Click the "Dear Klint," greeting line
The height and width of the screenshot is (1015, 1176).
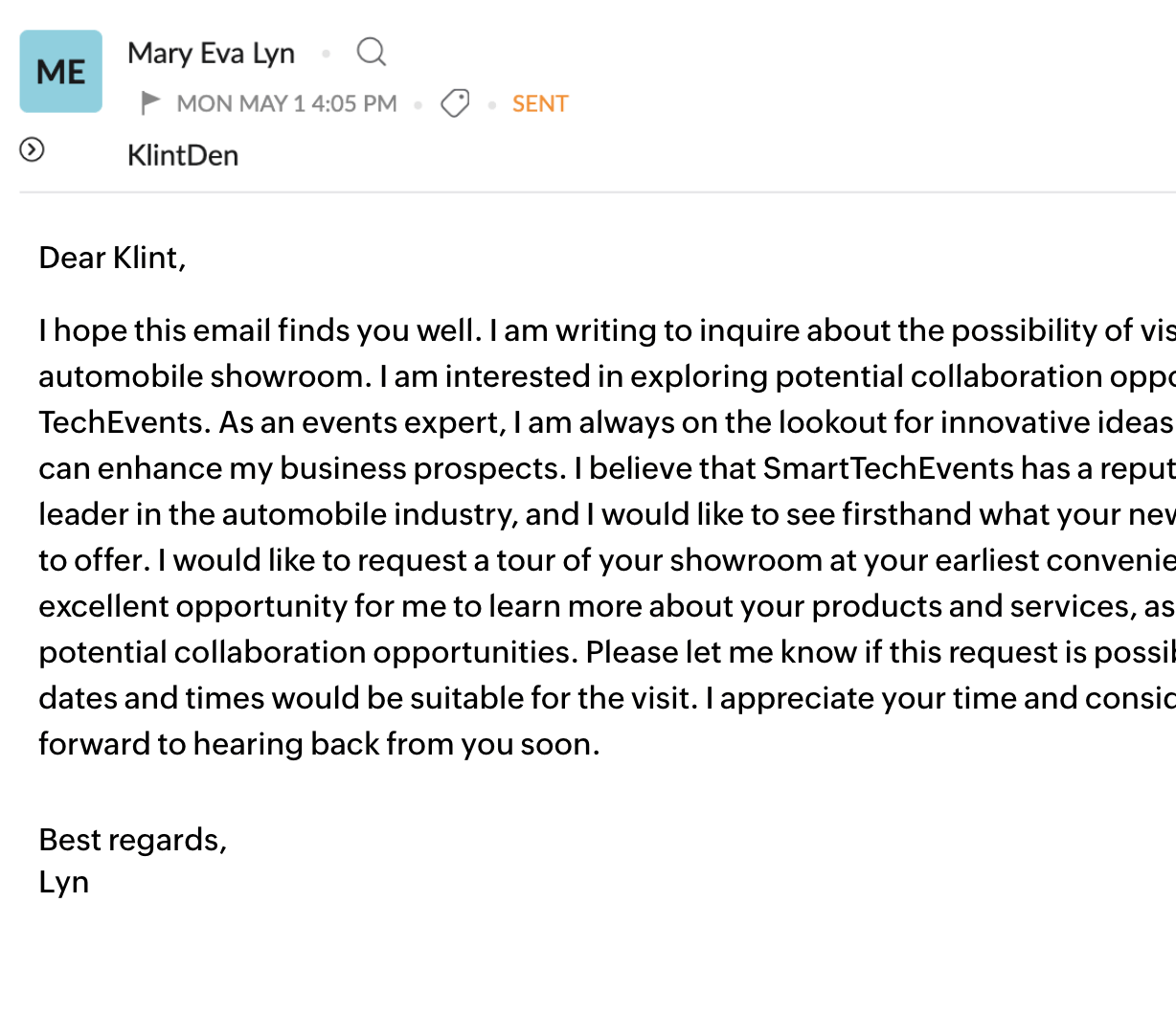pos(112,258)
